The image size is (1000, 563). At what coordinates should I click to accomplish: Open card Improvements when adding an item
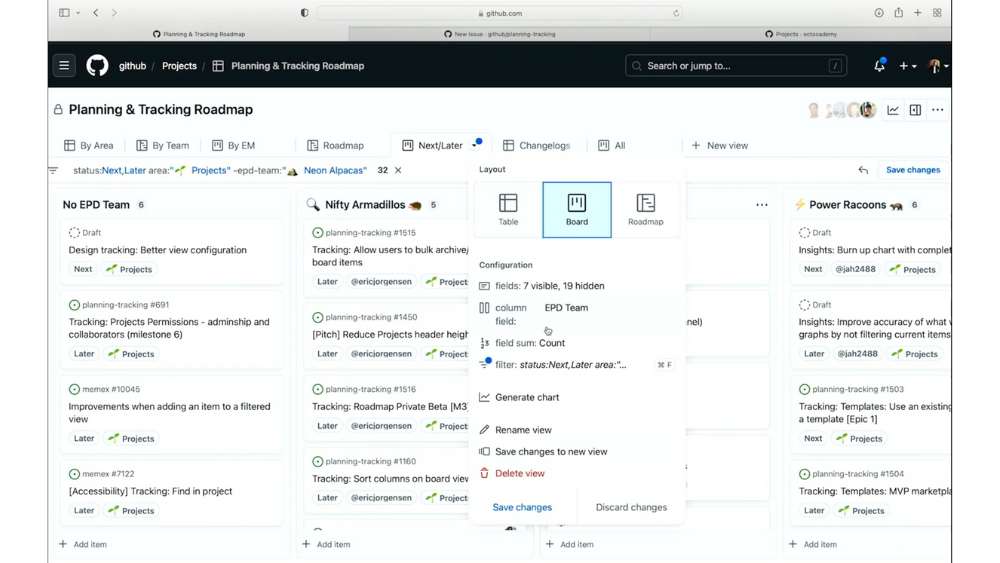[169, 413]
